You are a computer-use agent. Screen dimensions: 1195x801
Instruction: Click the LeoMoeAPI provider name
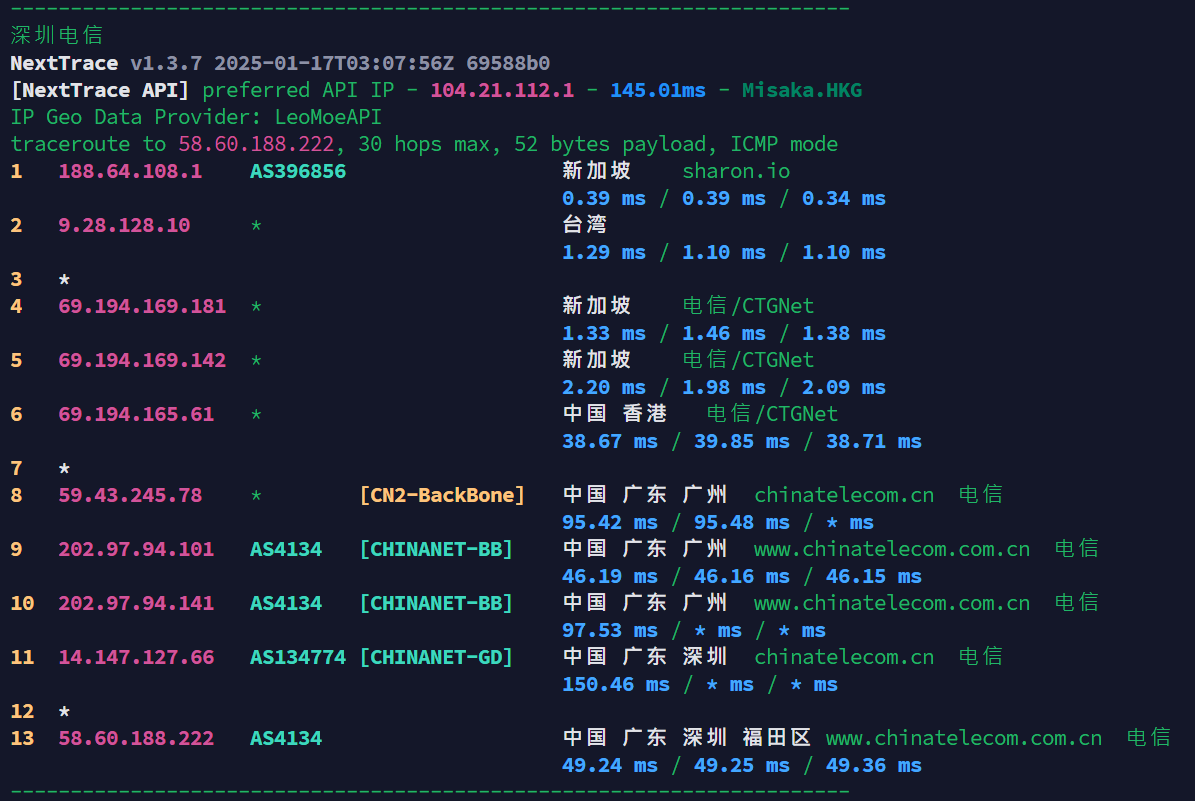coord(328,117)
